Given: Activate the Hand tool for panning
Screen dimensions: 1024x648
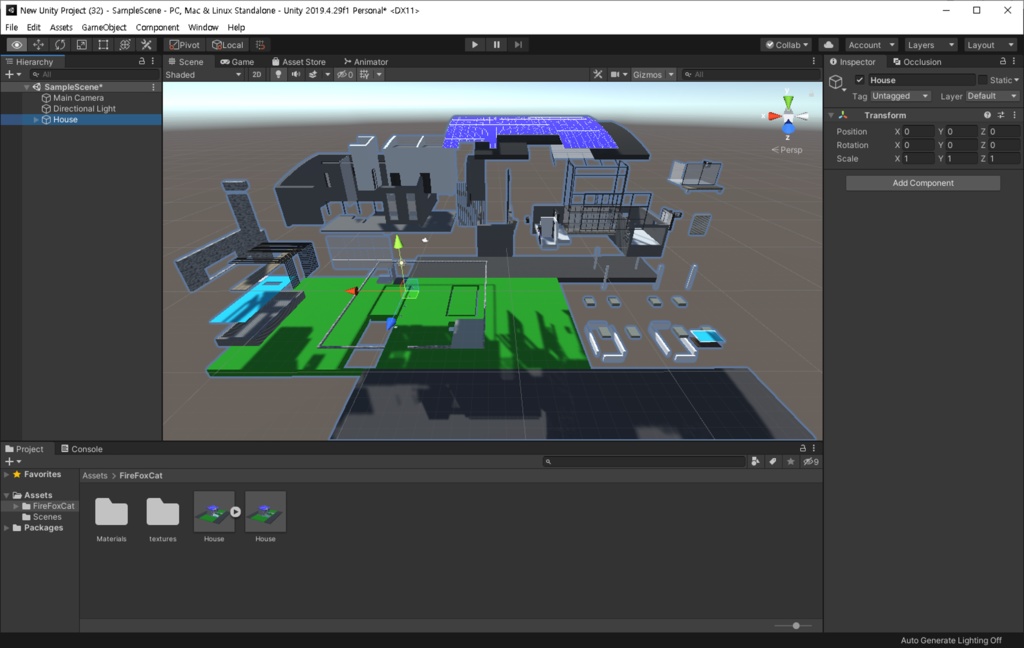Looking at the screenshot, I should [15, 44].
